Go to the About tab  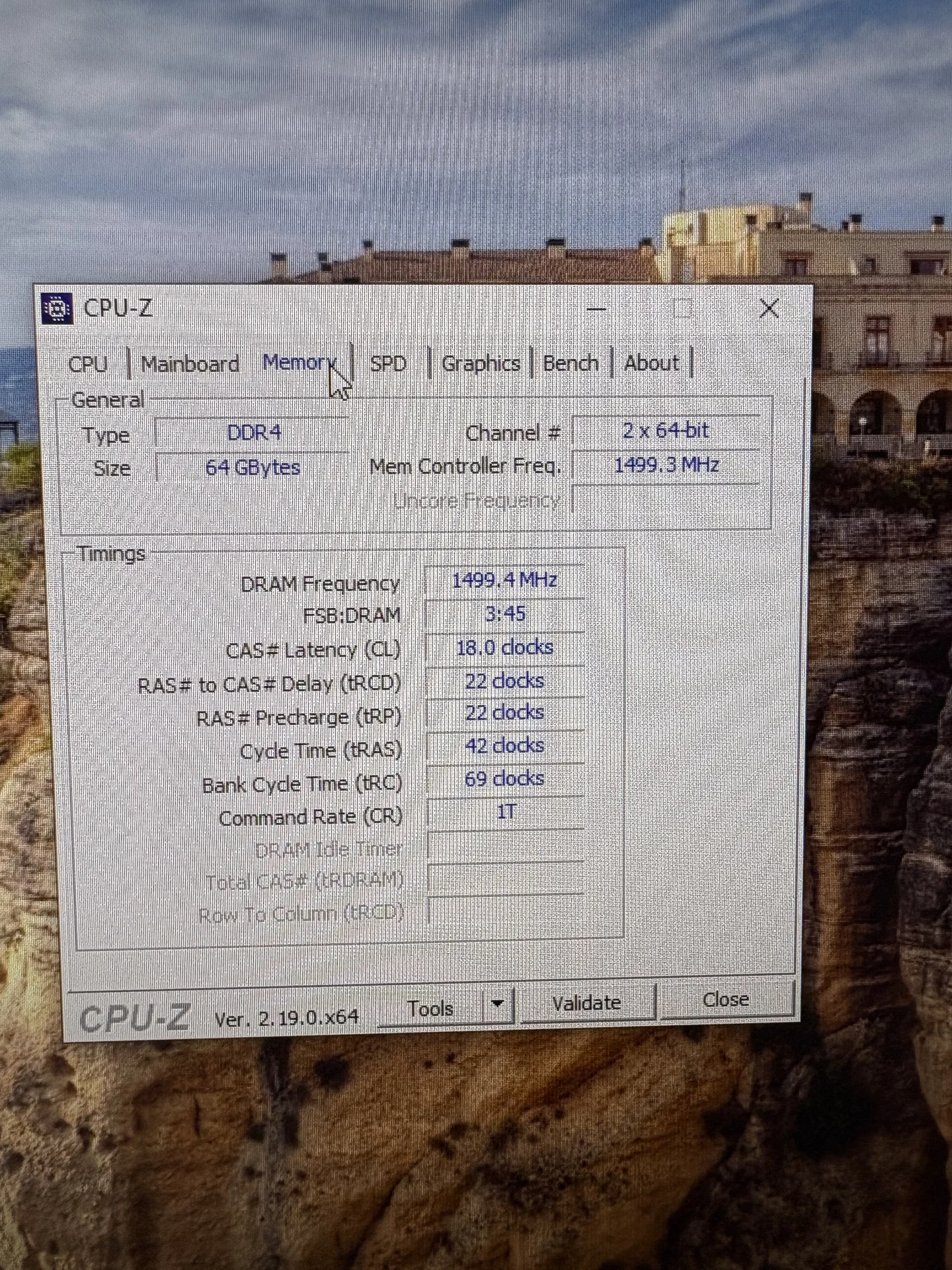coord(651,362)
